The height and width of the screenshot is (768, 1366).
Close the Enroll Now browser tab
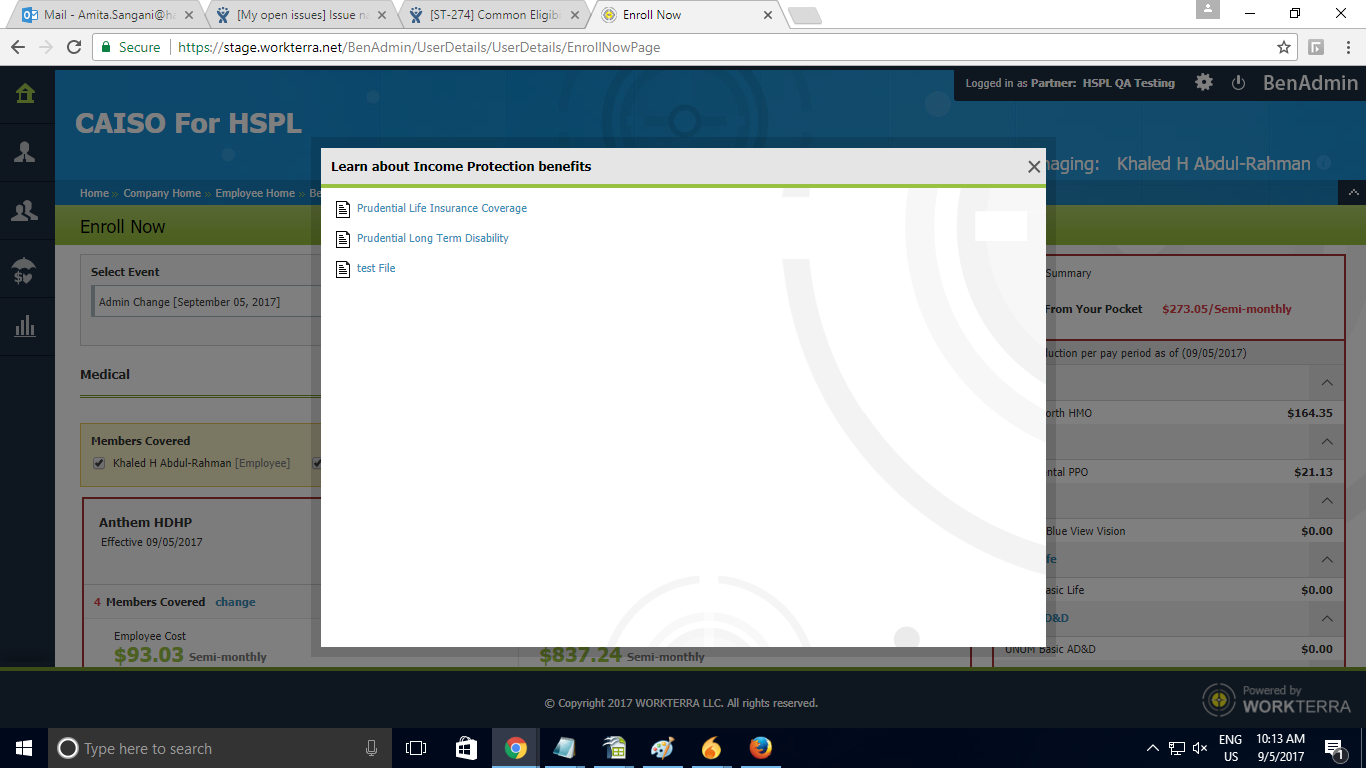(768, 15)
